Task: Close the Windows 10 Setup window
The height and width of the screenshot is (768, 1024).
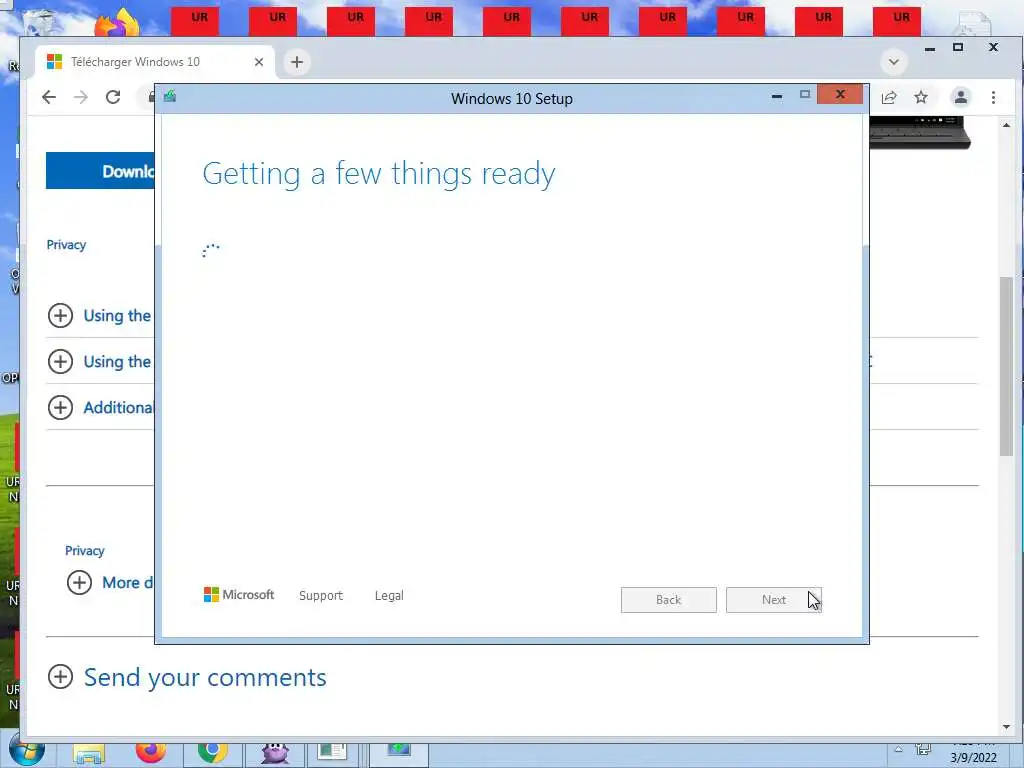Action: [x=840, y=95]
